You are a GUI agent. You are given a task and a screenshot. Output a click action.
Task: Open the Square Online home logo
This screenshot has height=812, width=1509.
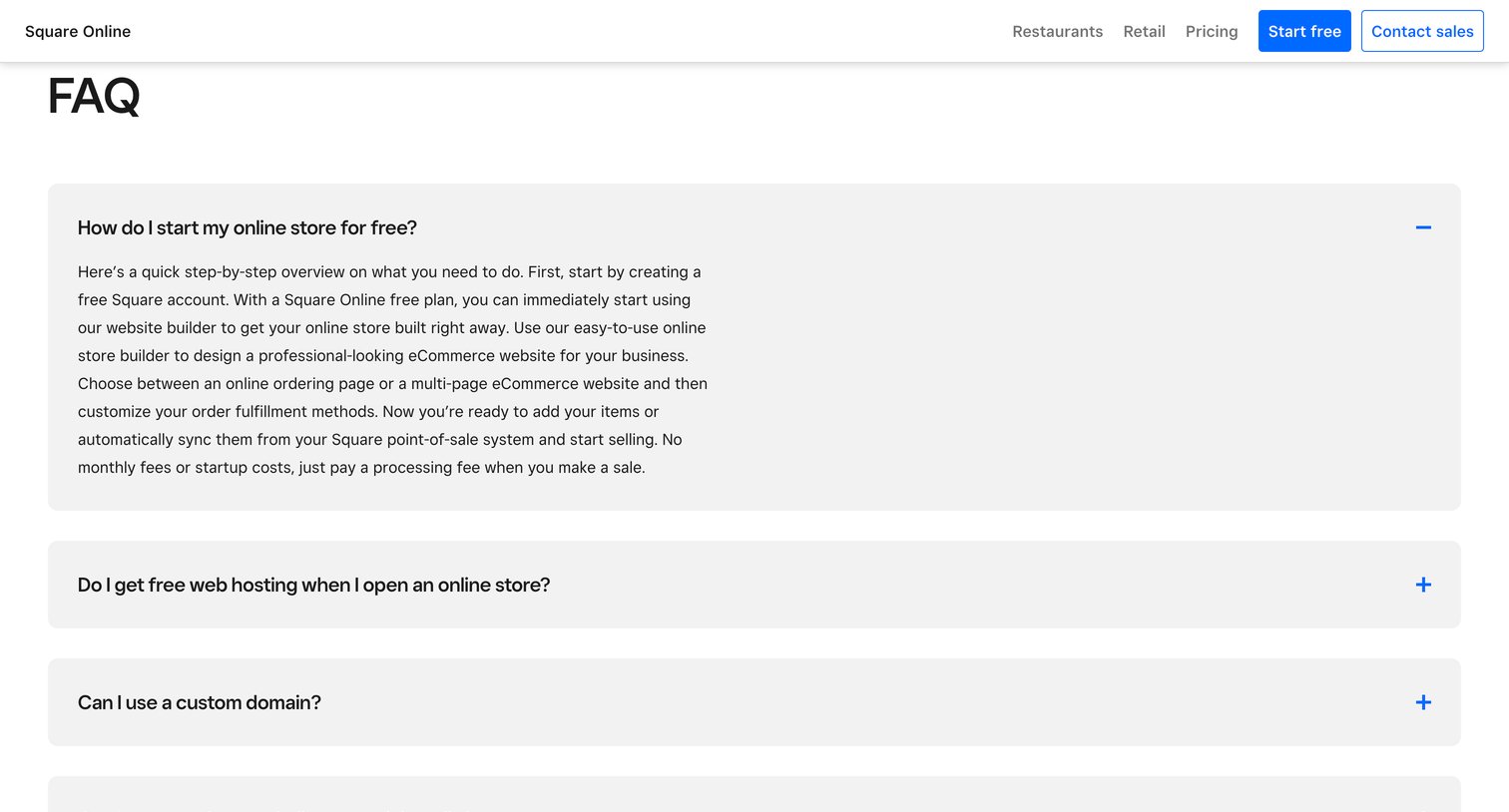[x=78, y=31]
